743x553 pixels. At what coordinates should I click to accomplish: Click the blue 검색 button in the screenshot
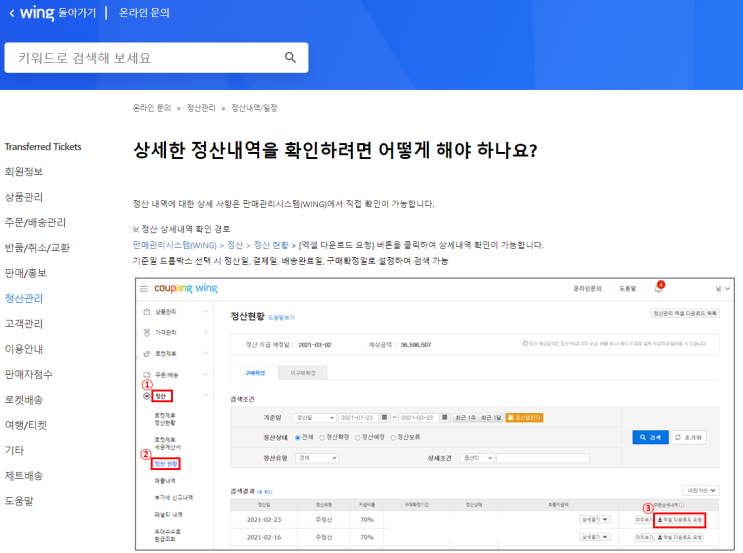[650, 437]
